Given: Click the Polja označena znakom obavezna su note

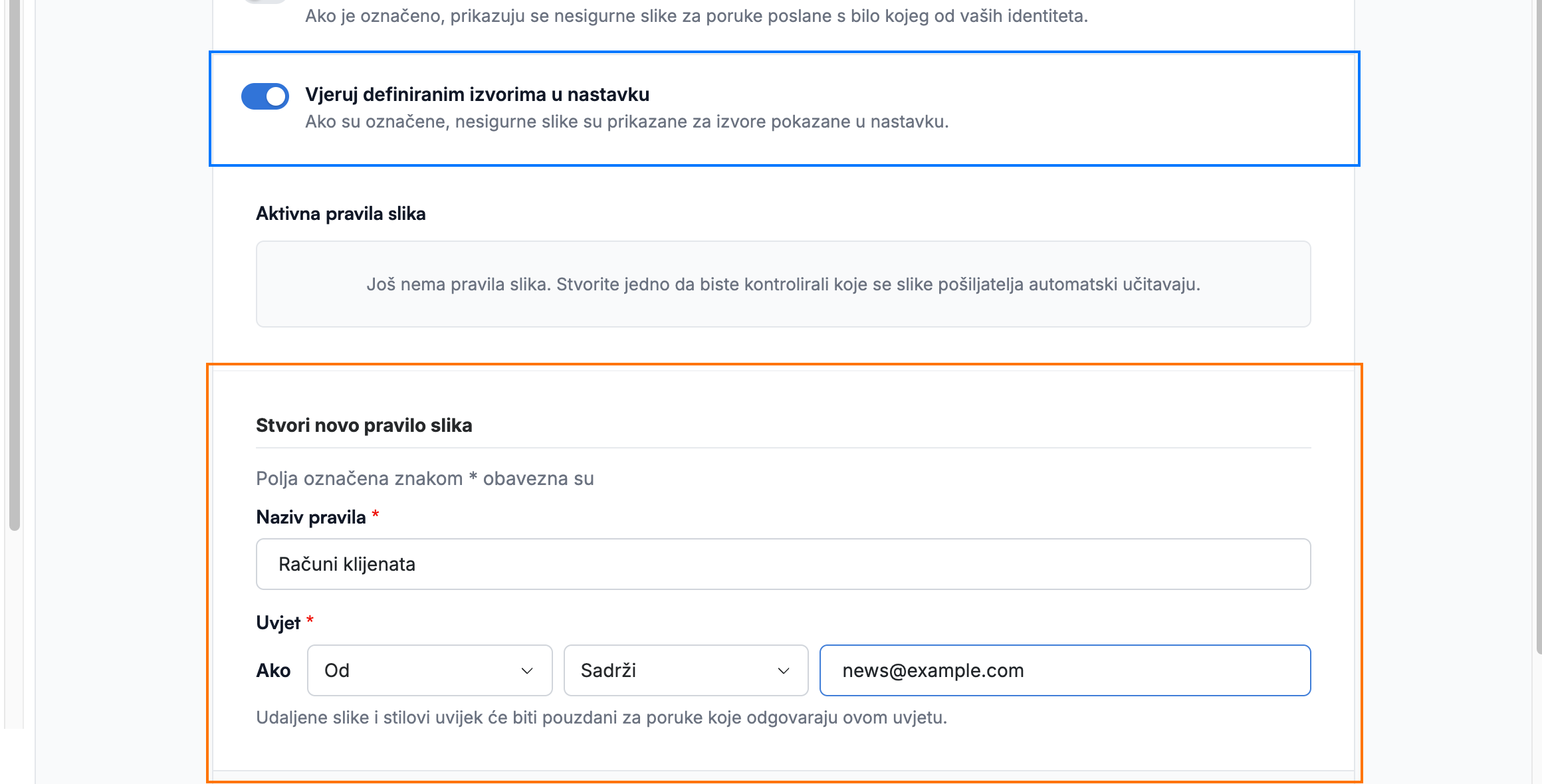Looking at the screenshot, I should point(425,478).
